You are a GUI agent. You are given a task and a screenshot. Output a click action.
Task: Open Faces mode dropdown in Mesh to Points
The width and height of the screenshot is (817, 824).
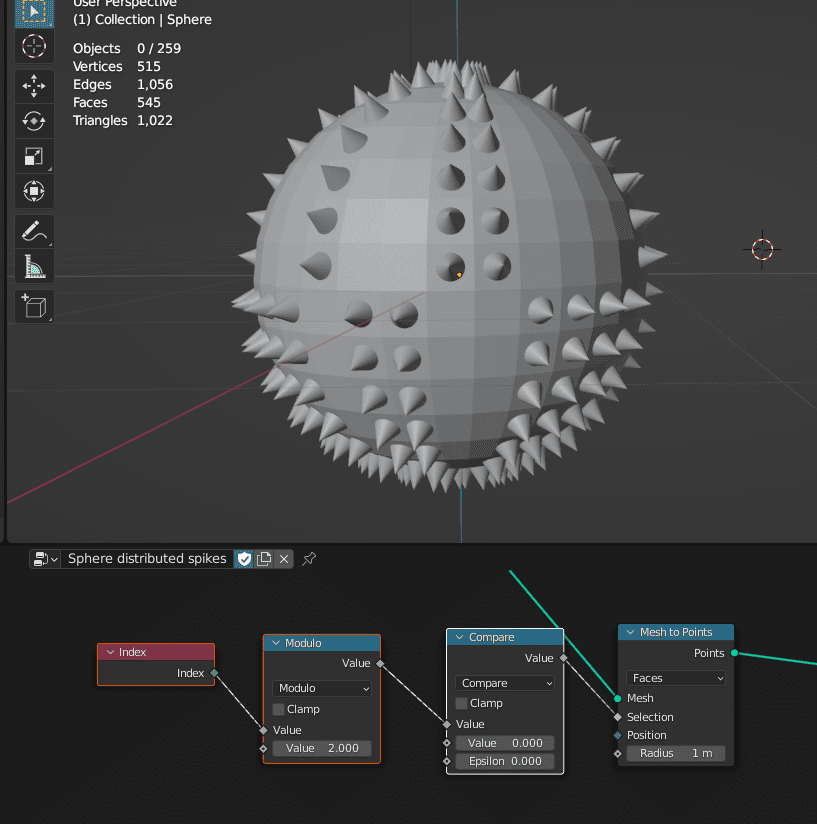676,678
